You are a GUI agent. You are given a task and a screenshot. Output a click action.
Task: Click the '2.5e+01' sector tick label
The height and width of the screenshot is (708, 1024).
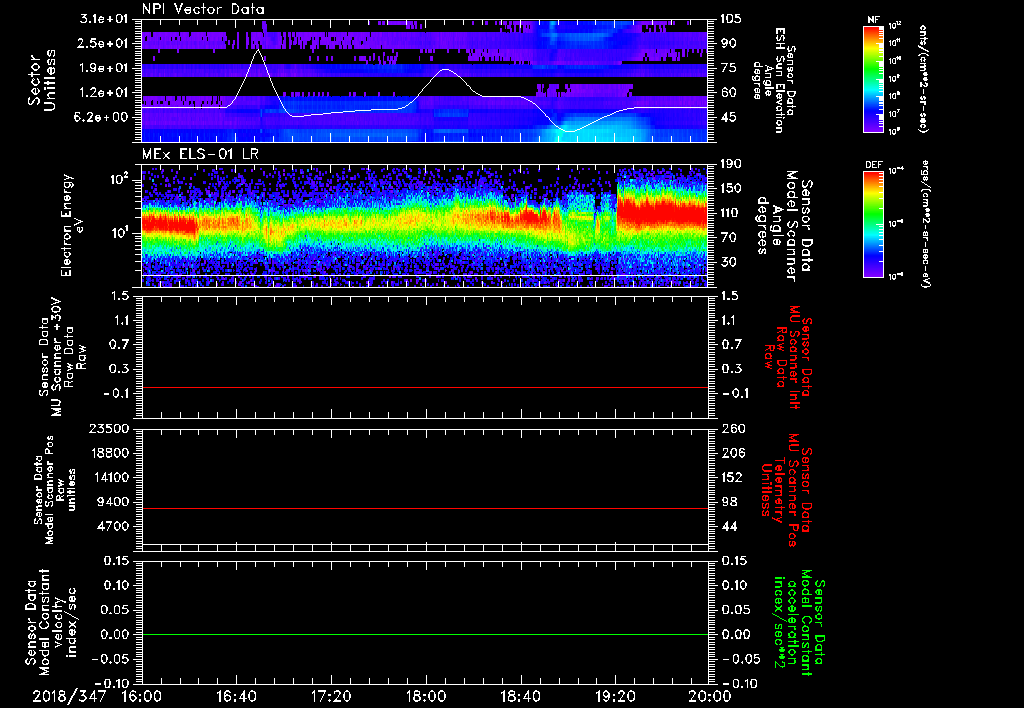(x=104, y=43)
